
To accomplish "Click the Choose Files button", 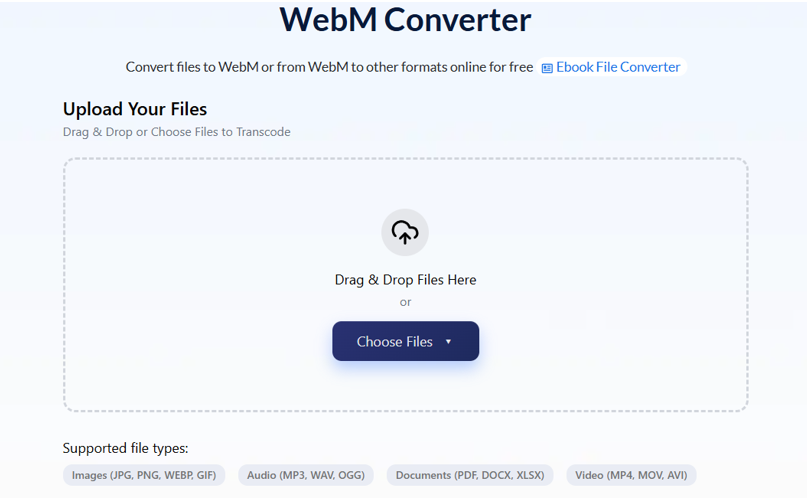I will (x=406, y=341).
